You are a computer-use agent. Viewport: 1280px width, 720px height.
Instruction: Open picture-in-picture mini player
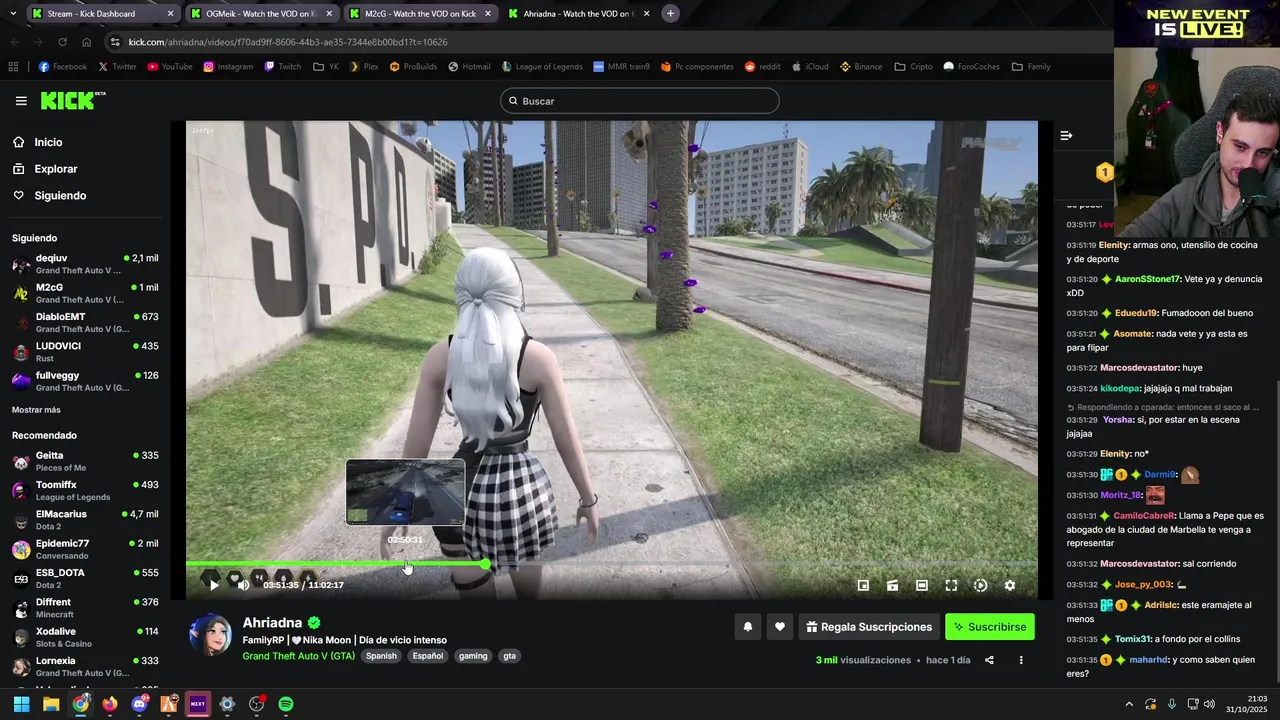[x=863, y=585]
